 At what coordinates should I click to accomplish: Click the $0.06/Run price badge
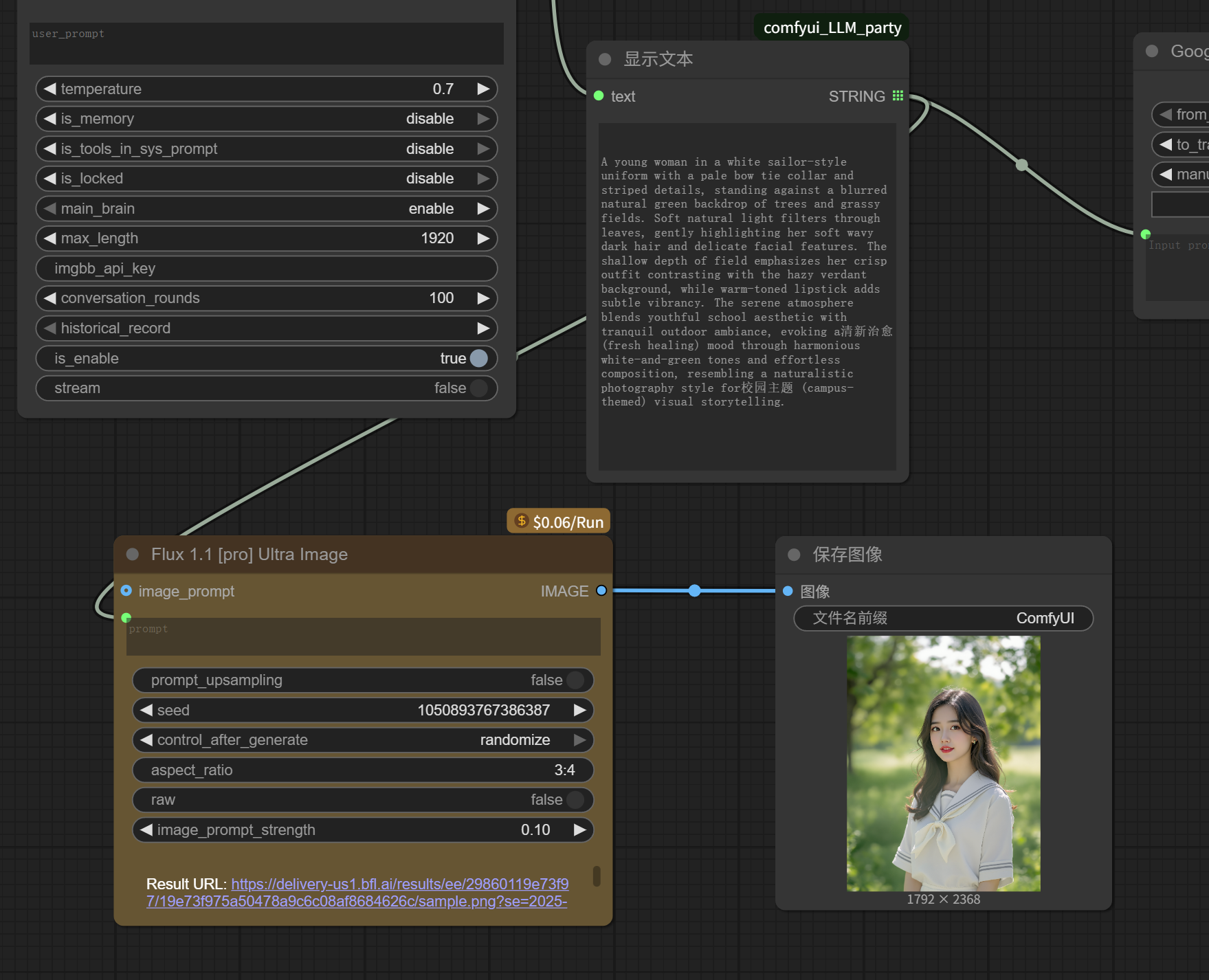pyautogui.click(x=558, y=522)
